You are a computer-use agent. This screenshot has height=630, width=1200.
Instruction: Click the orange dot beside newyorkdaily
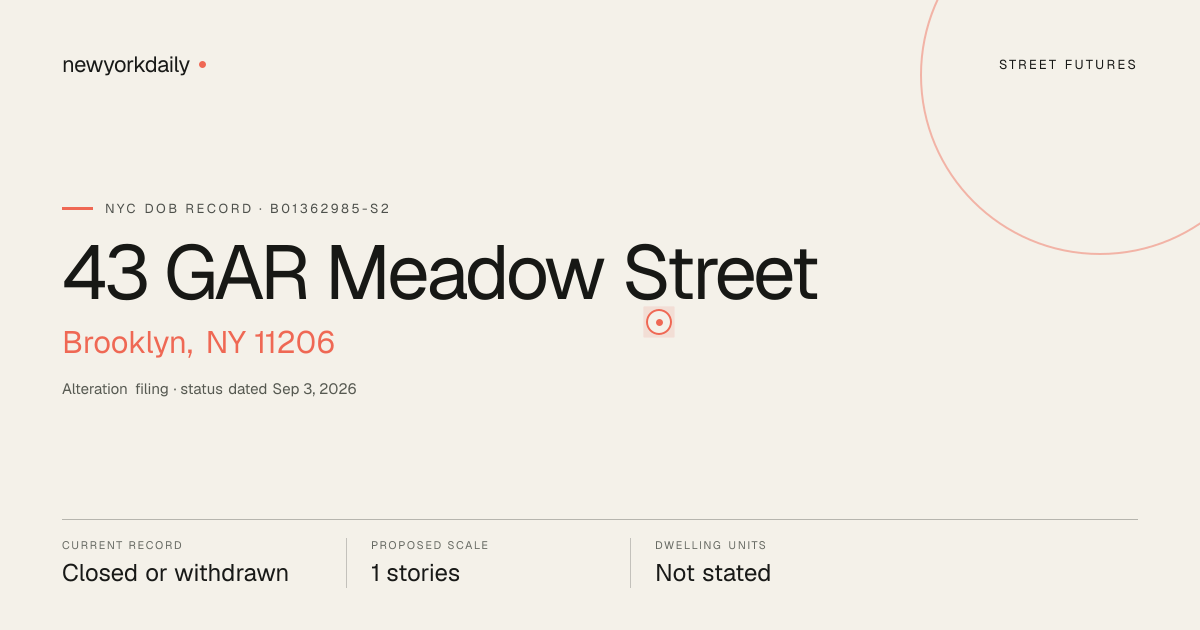coord(202,64)
